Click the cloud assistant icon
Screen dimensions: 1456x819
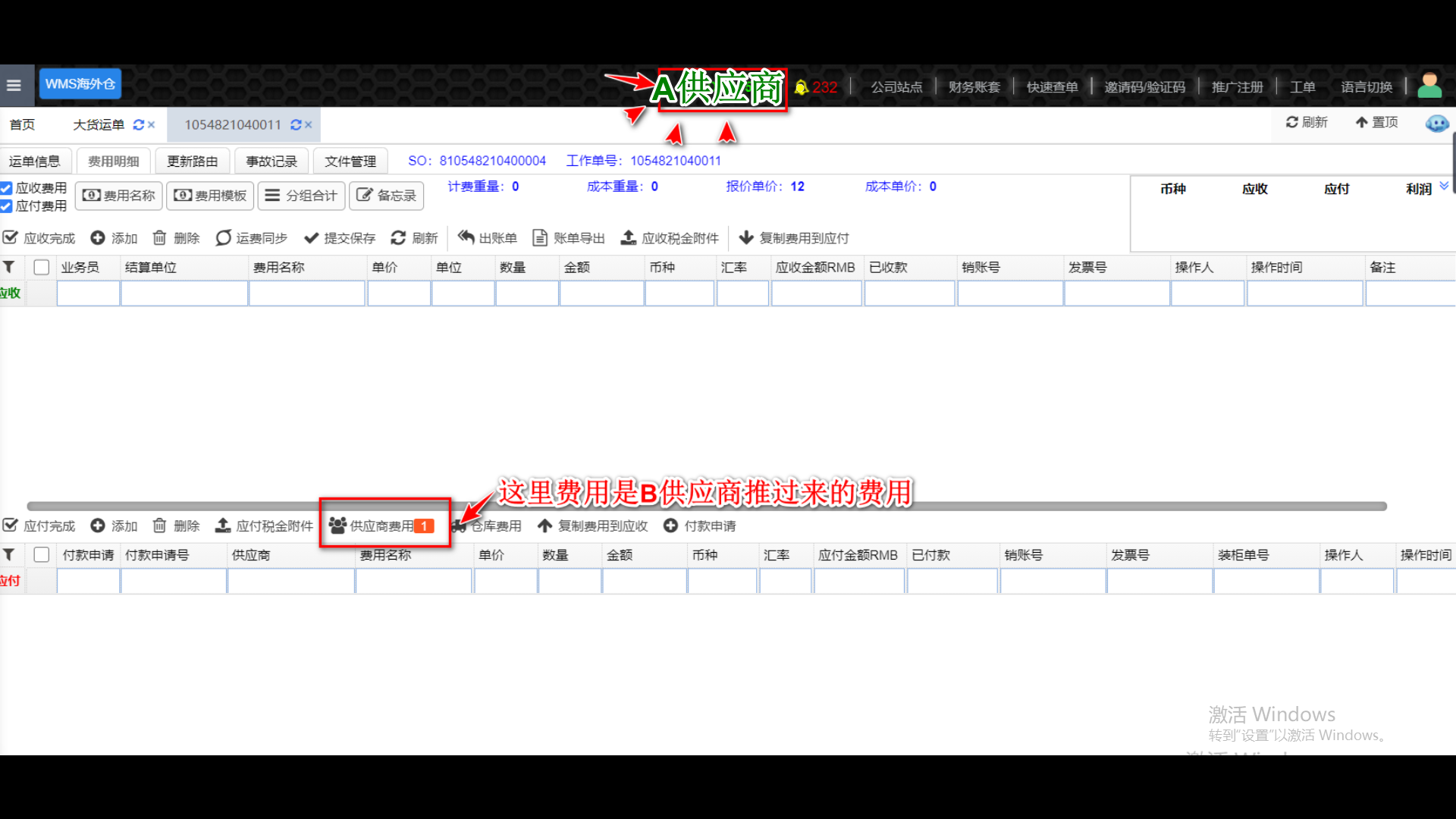[1436, 123]
